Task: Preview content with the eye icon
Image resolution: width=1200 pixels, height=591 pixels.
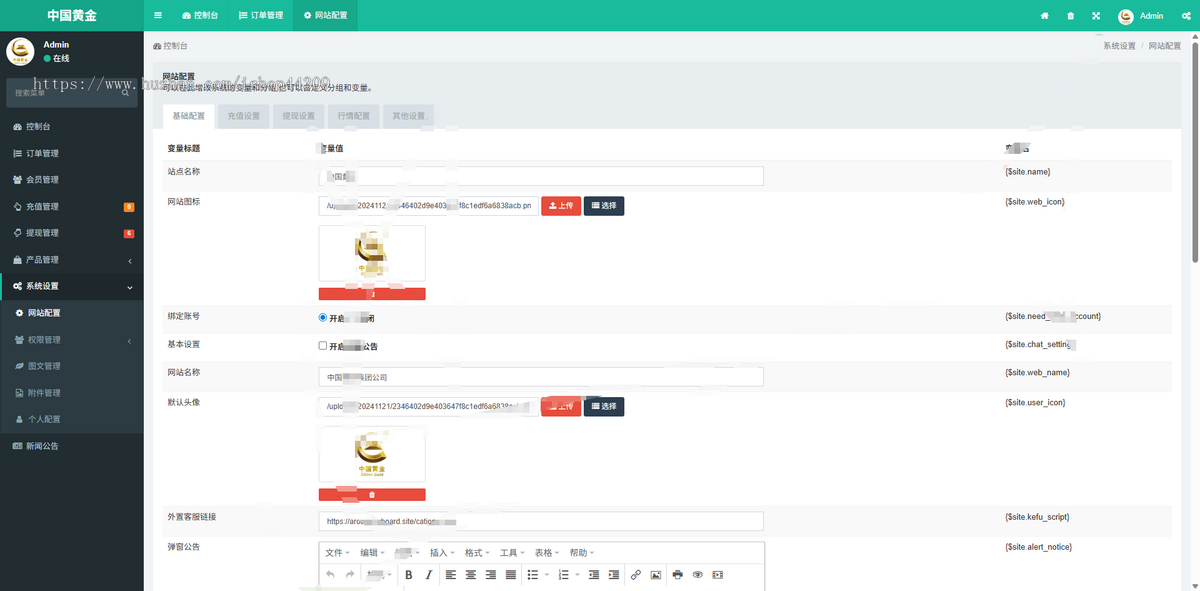Action: [x=698, y=575]
